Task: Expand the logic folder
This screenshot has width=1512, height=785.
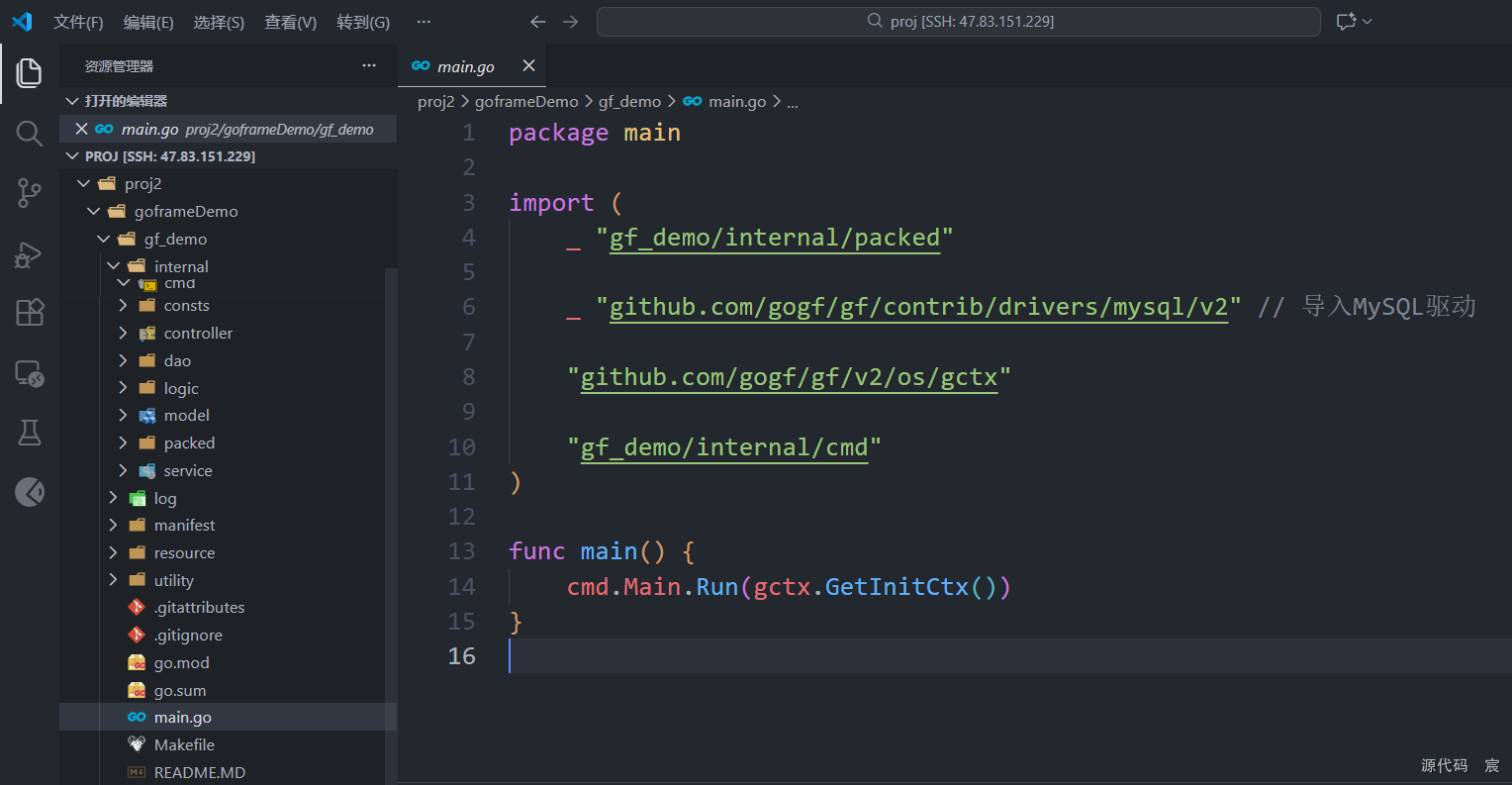Action: [123, 388]
